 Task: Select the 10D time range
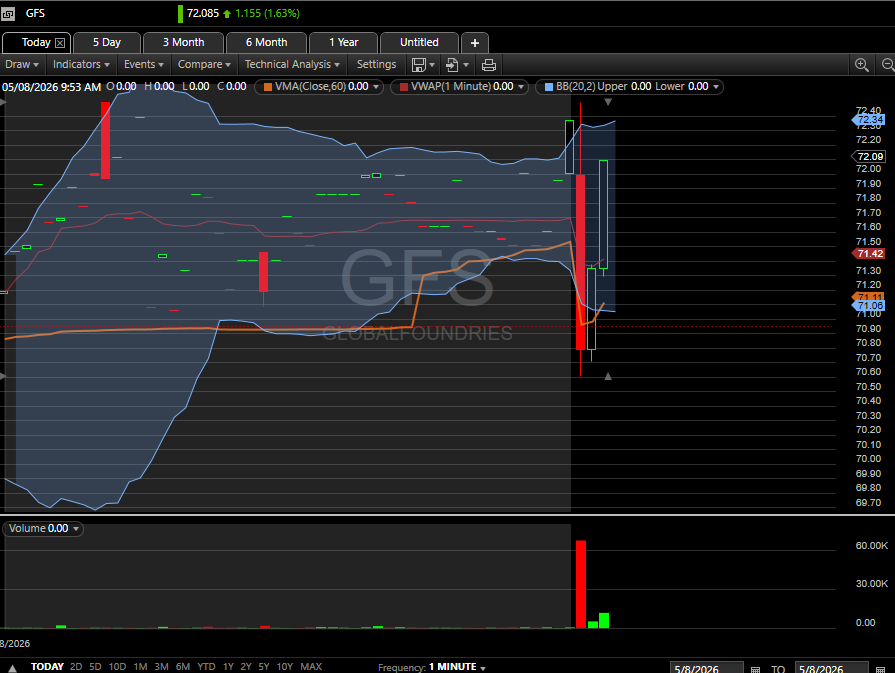[x=117, y=666]
